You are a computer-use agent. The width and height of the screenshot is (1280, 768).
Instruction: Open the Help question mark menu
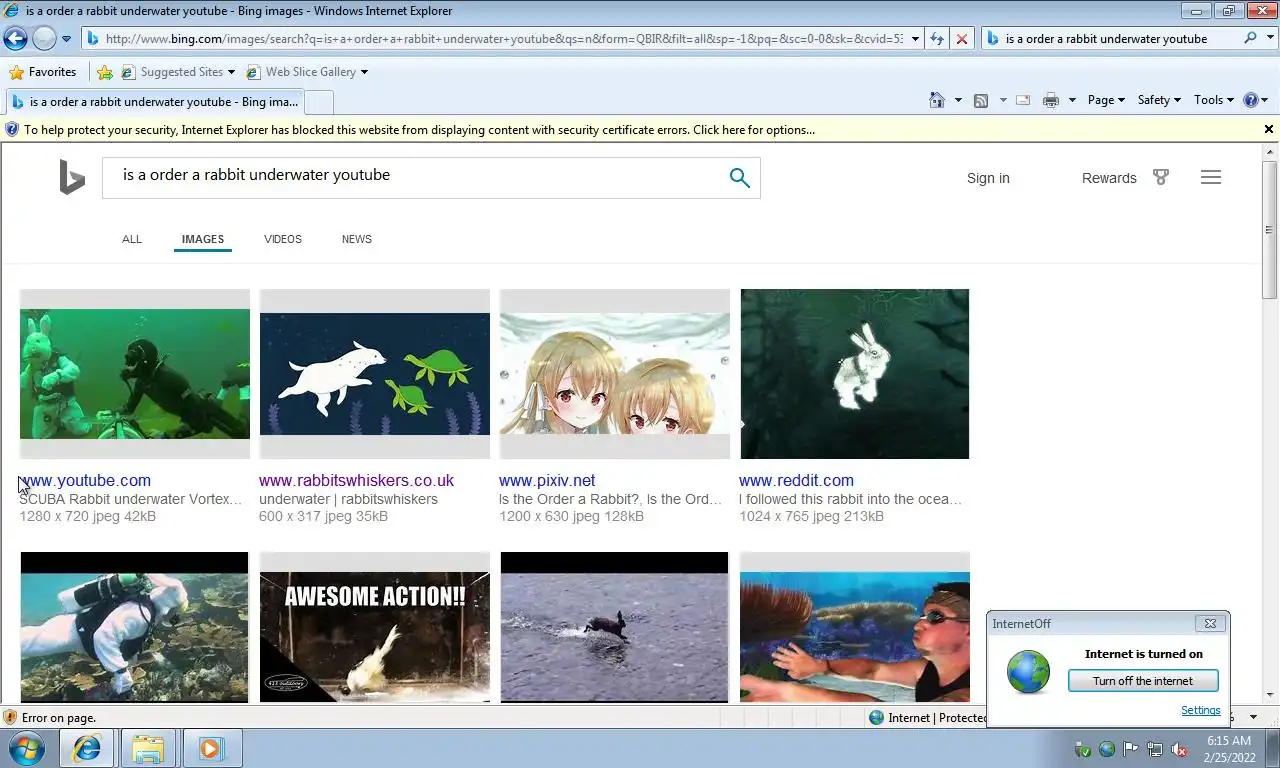(x=1255, y=100)
